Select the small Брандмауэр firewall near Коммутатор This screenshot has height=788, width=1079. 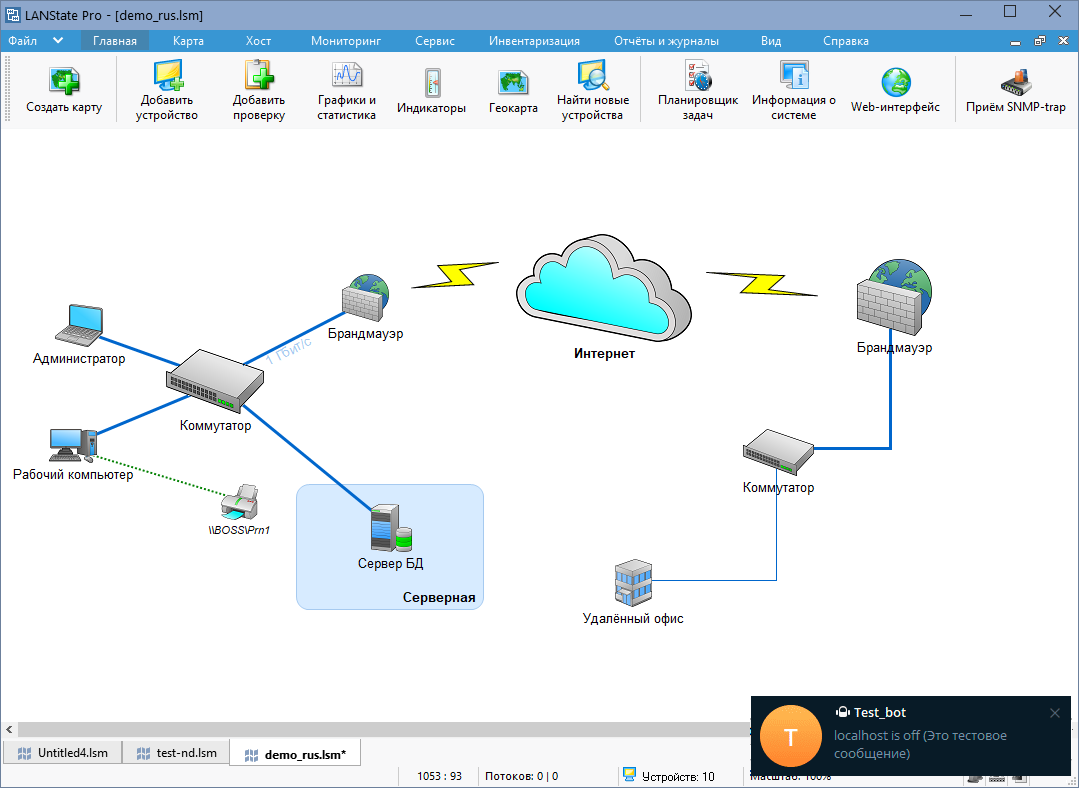coord(365,298)
